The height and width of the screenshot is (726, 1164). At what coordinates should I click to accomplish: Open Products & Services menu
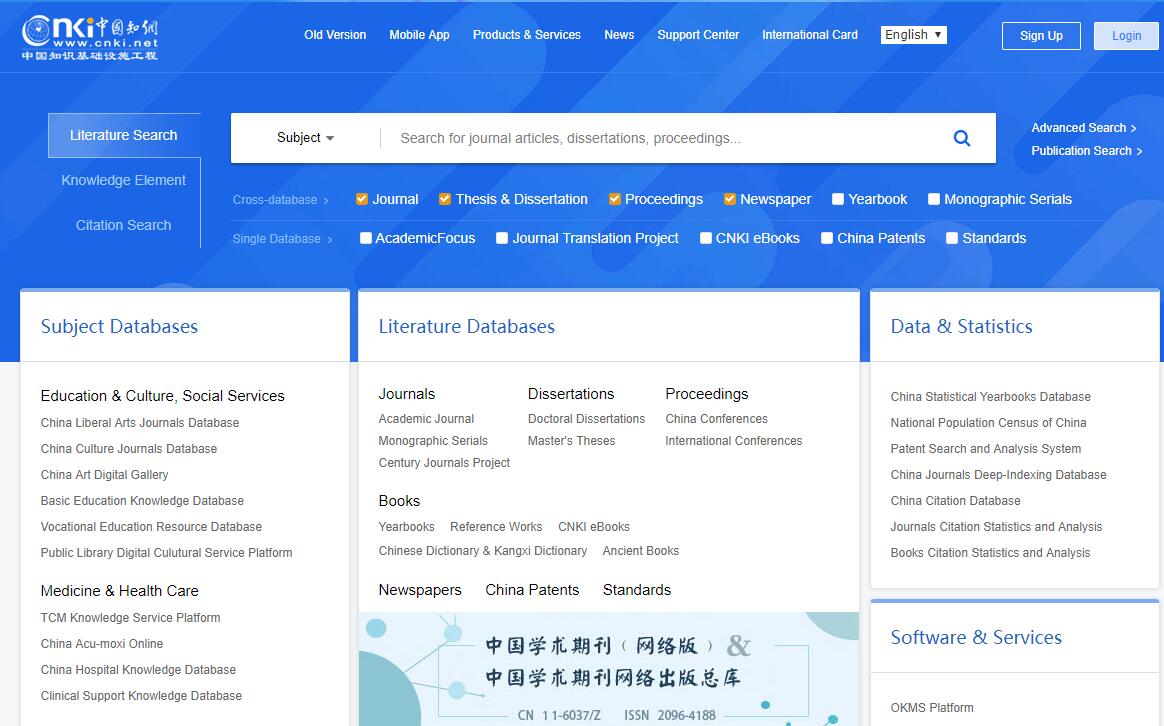[x=526, y=35]
